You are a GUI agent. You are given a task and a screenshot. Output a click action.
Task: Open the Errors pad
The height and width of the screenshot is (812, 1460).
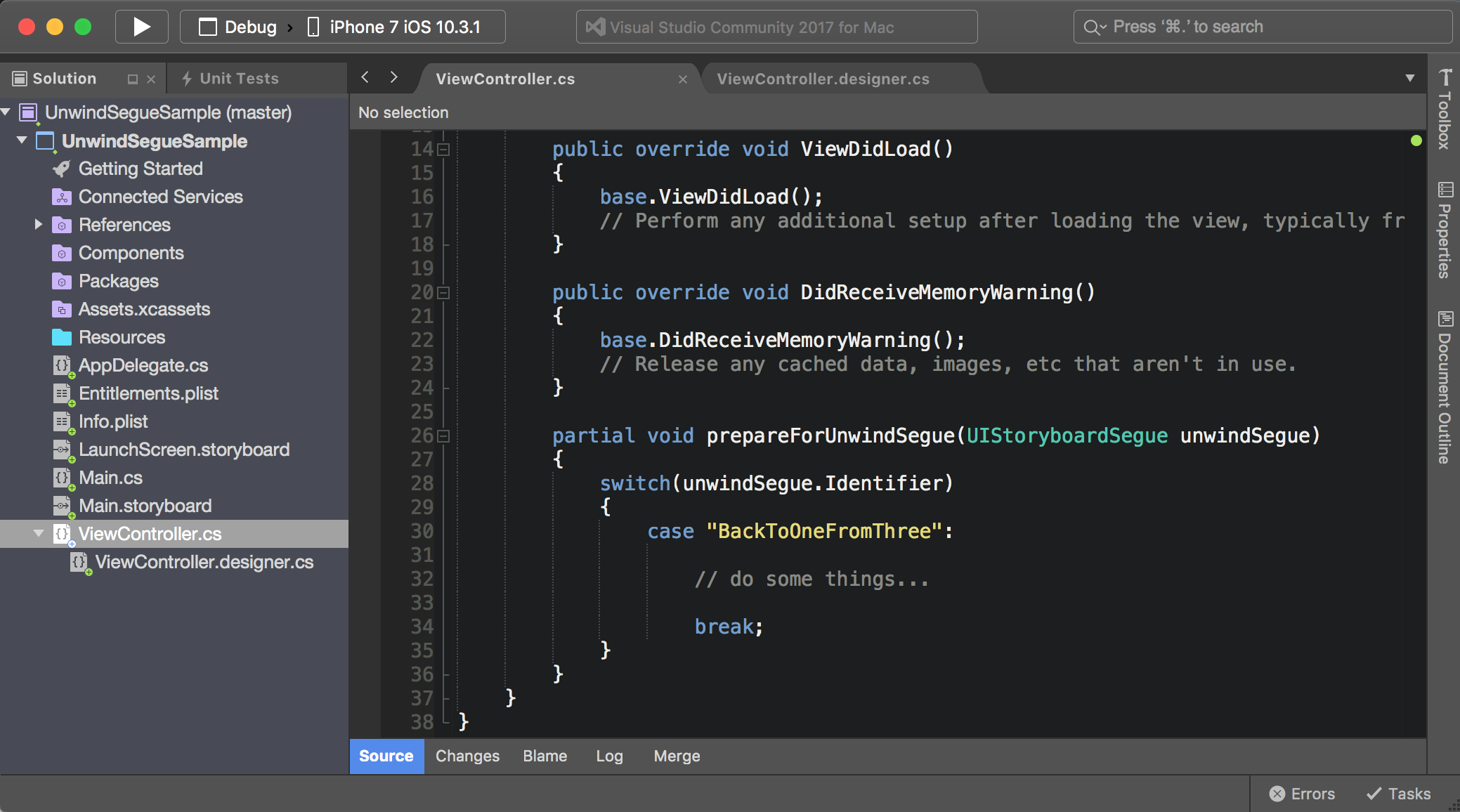(x=1302, y=794)
